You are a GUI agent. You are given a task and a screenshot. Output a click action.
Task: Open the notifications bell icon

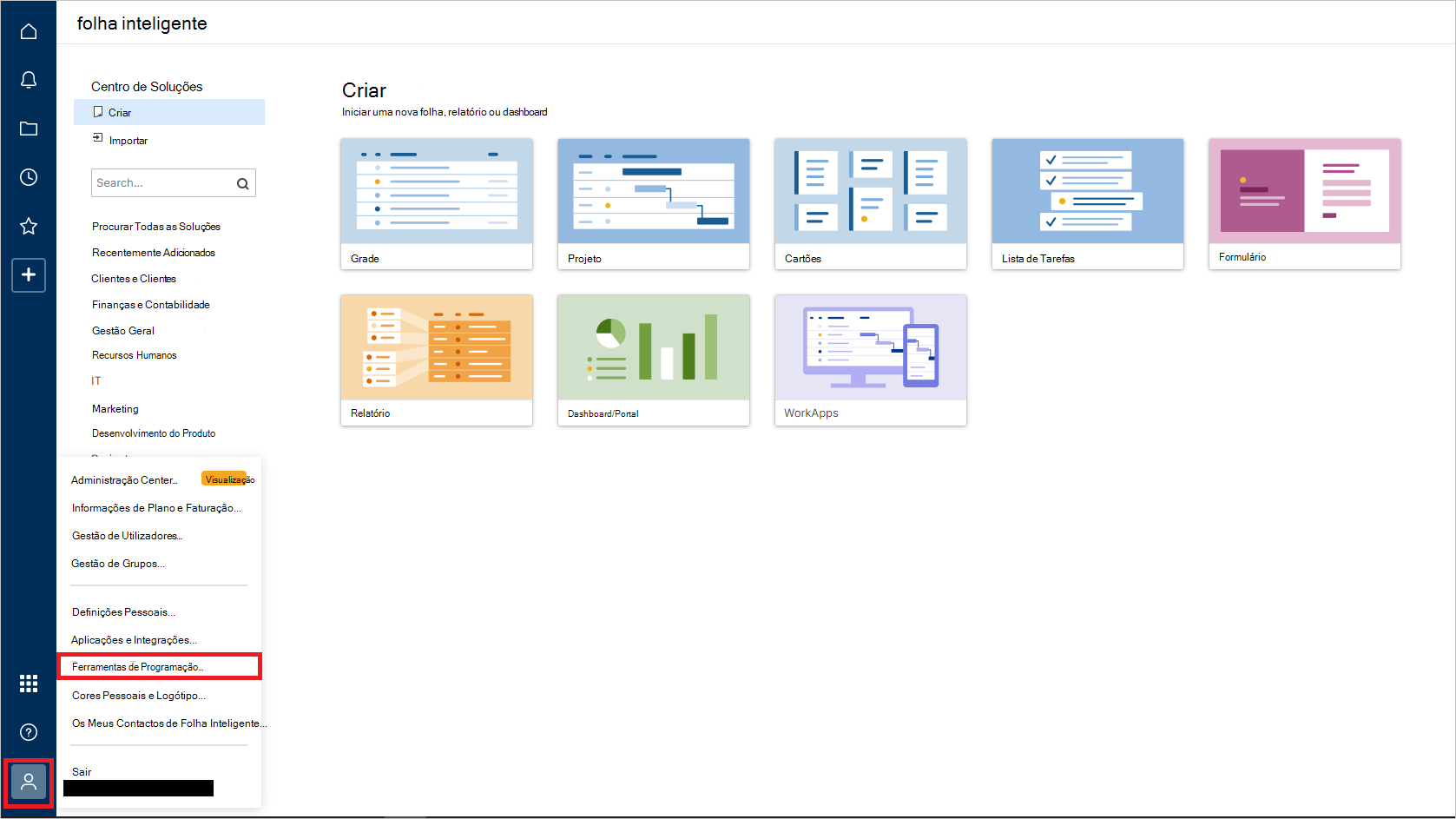[29, 79]
